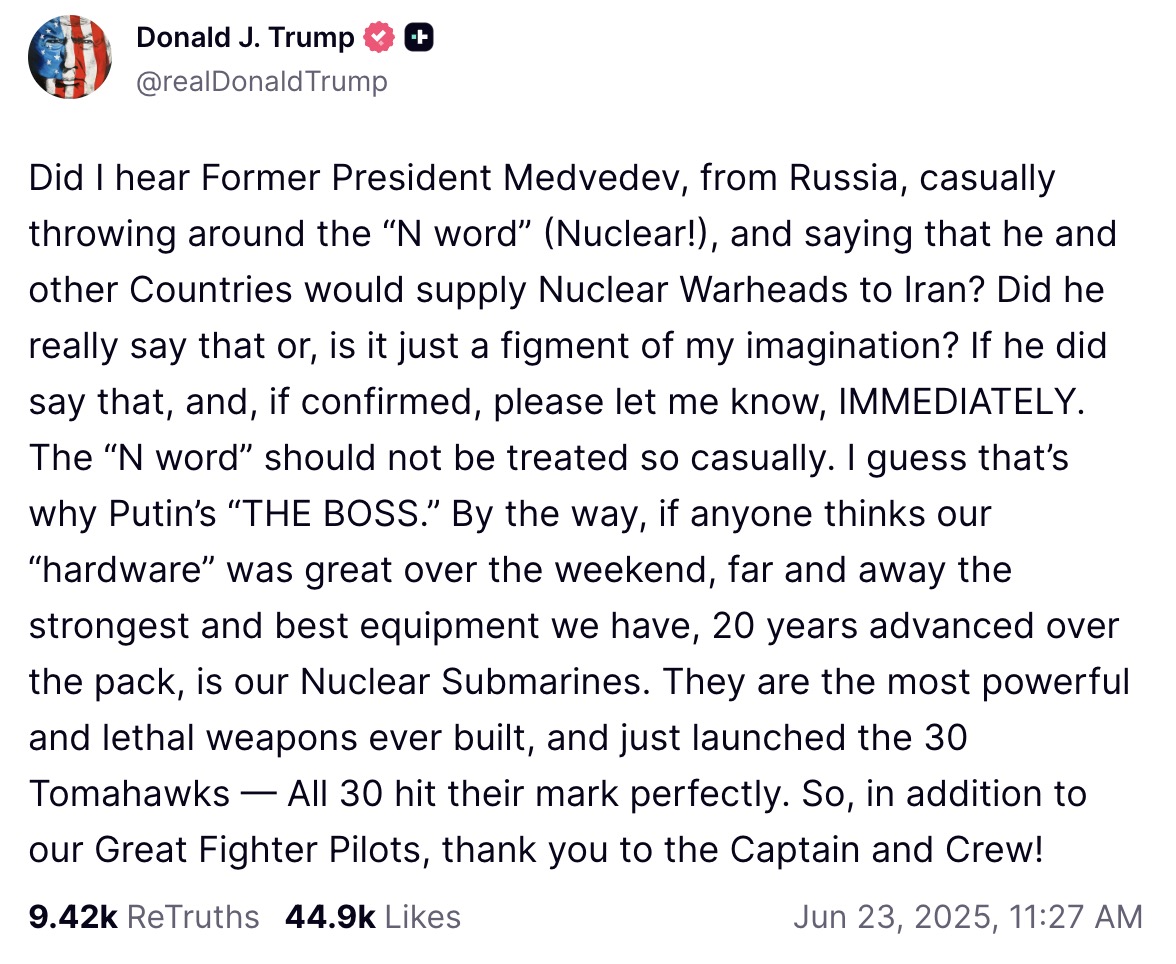The height and width of the screenshot is (964, 1176).
Task: View the 9.42k ReTruths count
Action: [72, 916]
